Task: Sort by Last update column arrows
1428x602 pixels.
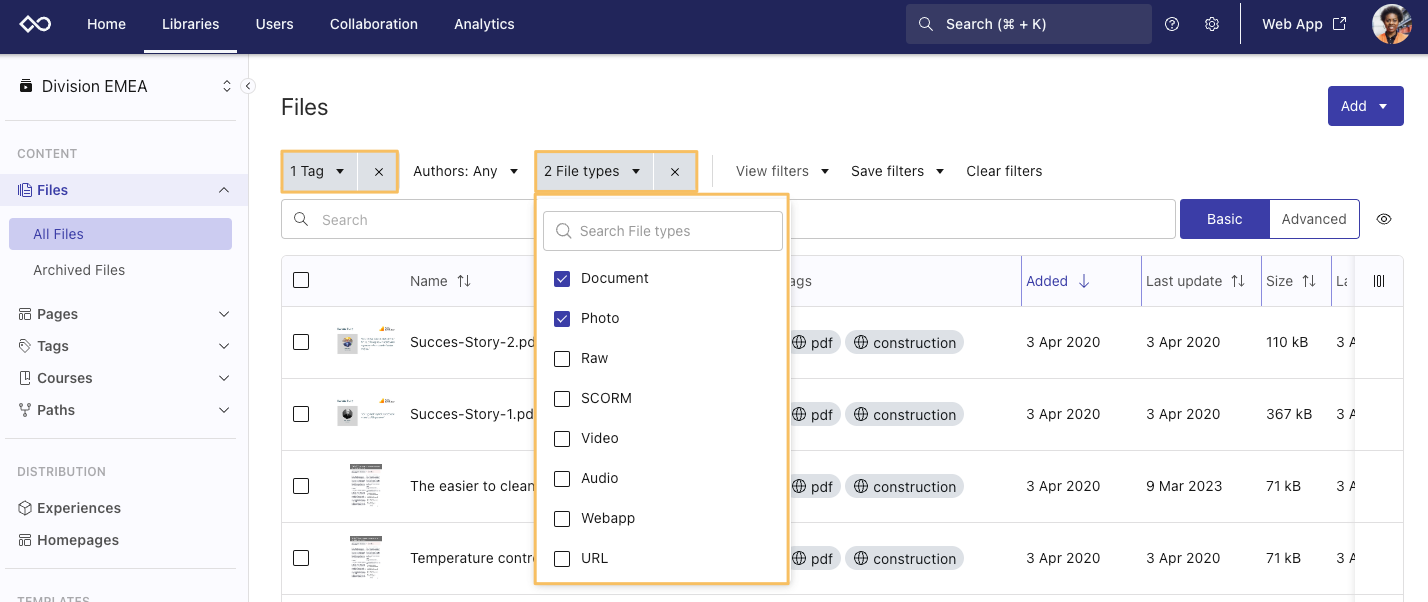Action: point(1238,281)
